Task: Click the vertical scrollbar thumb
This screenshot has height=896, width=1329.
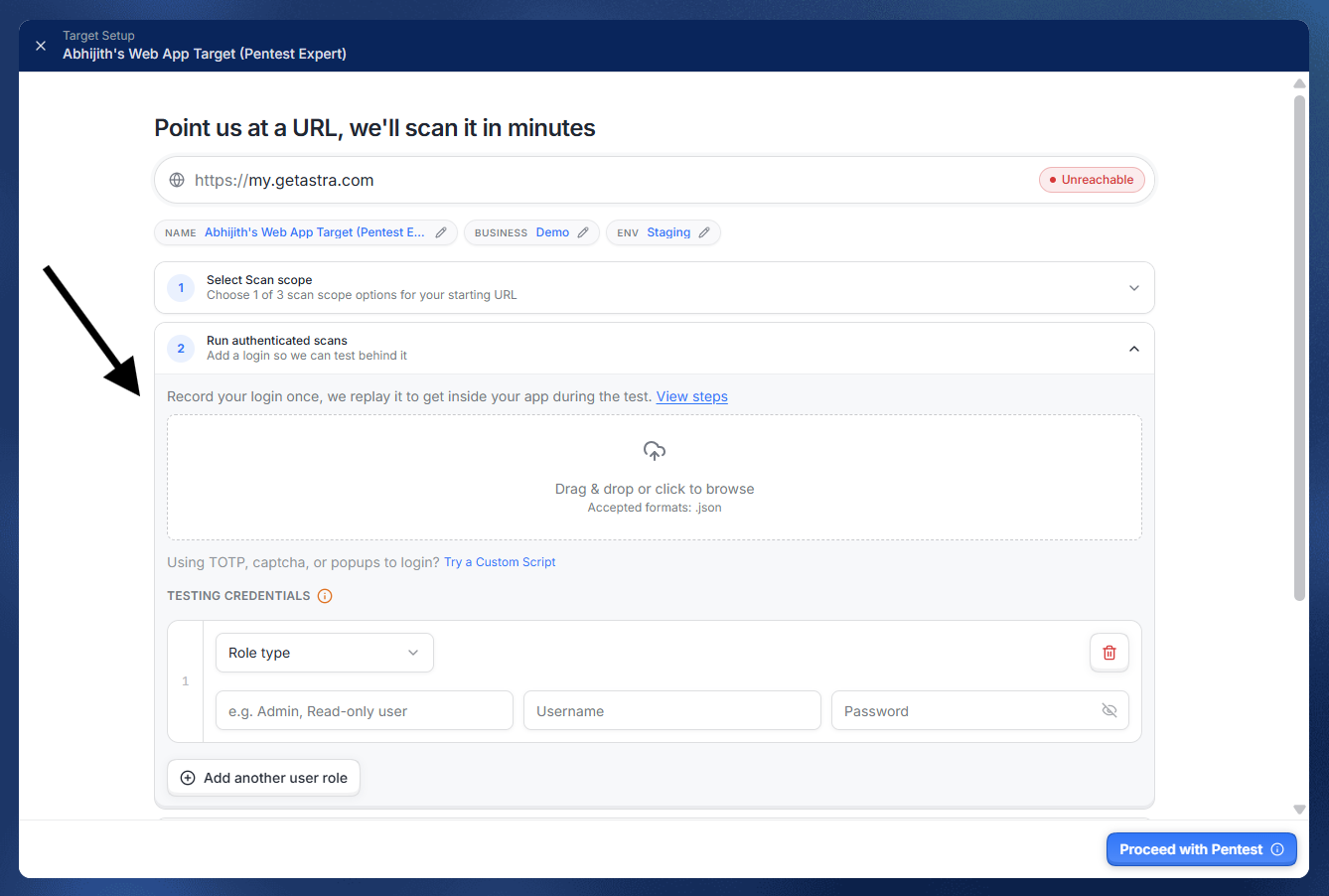Action: pyautogui.click(x=1299, y=348)
